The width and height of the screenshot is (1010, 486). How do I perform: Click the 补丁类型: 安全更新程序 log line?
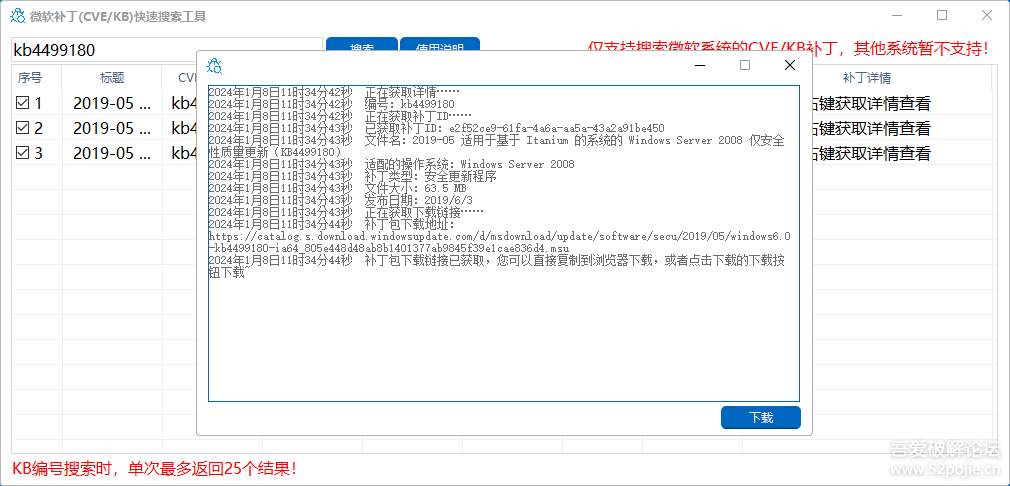pyautogui.click(x=353, y=176)
